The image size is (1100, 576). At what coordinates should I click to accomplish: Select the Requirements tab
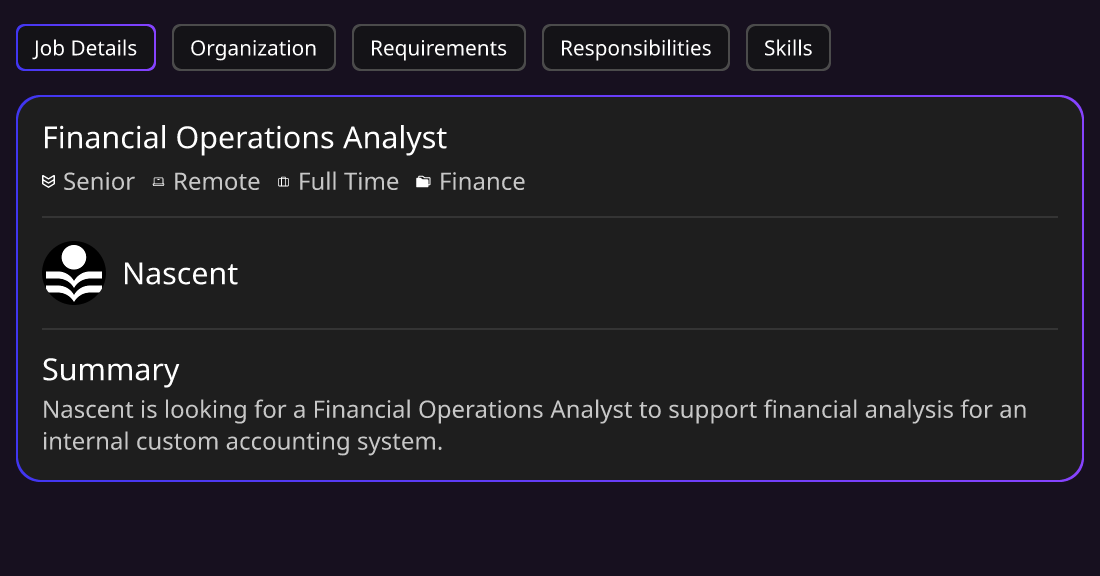click(438, 48)
